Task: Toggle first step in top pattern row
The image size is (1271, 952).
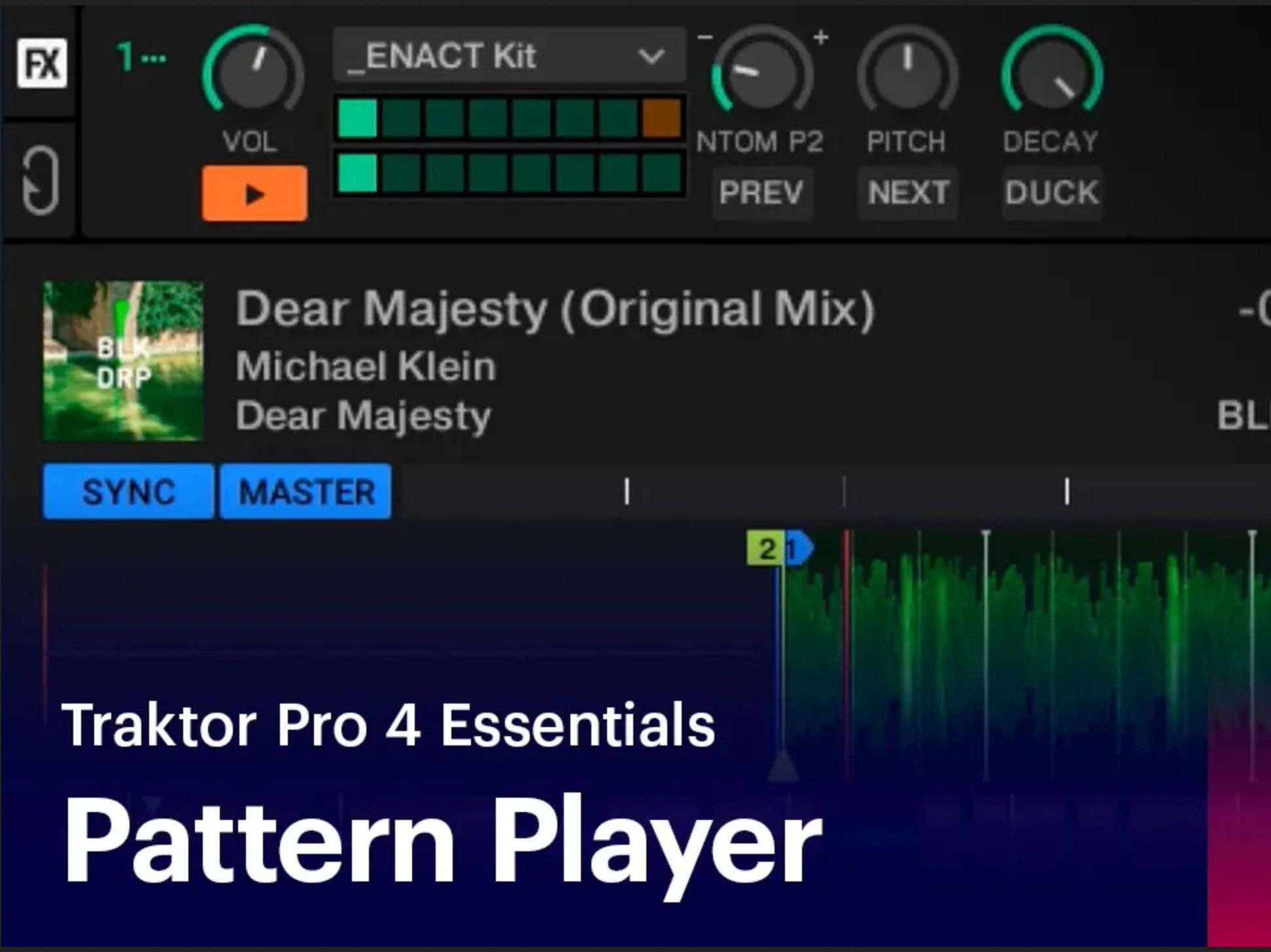Action: click(x=357, y=118)
